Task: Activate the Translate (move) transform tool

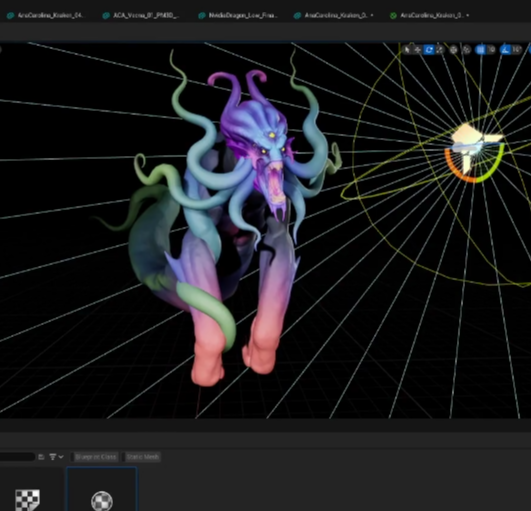Action: coord(418,50)
